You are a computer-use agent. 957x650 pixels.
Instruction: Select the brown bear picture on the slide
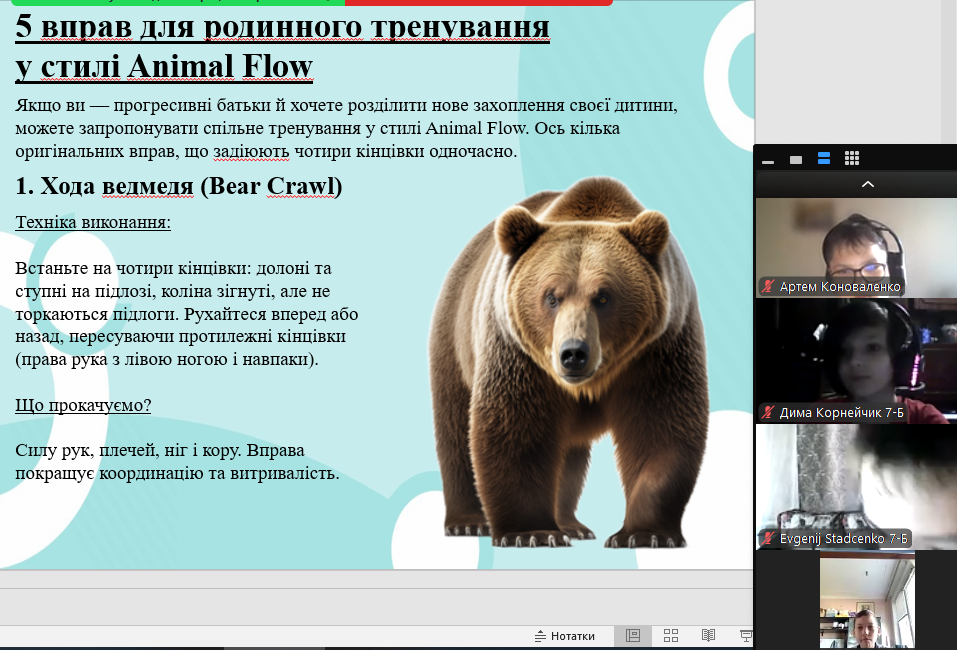click(x=569, y=363)
